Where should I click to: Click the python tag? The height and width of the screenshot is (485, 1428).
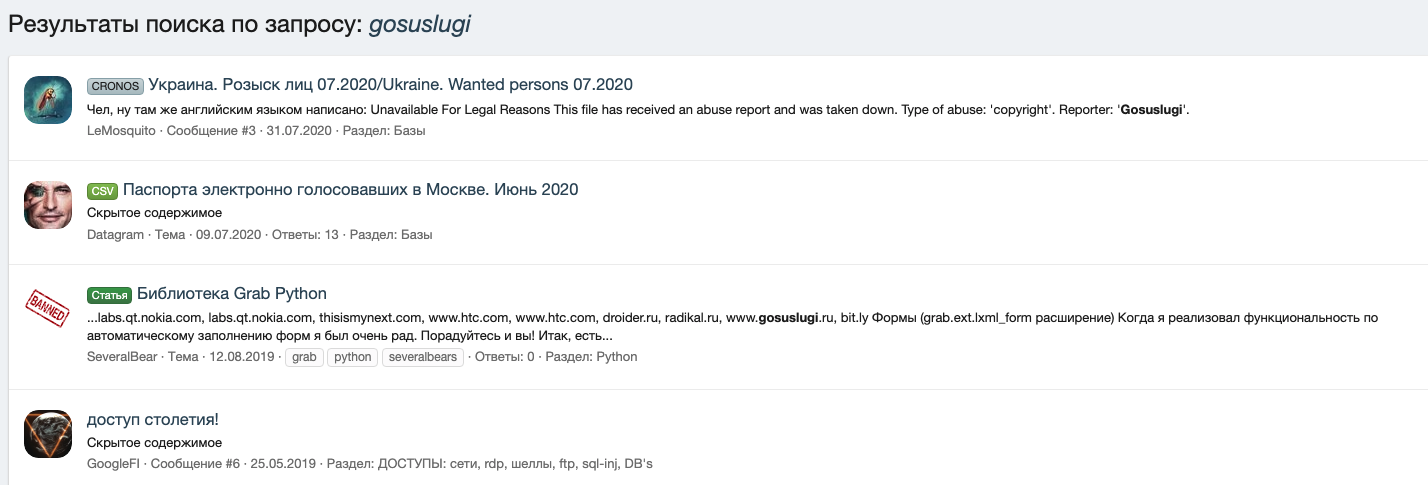[353, 357]
